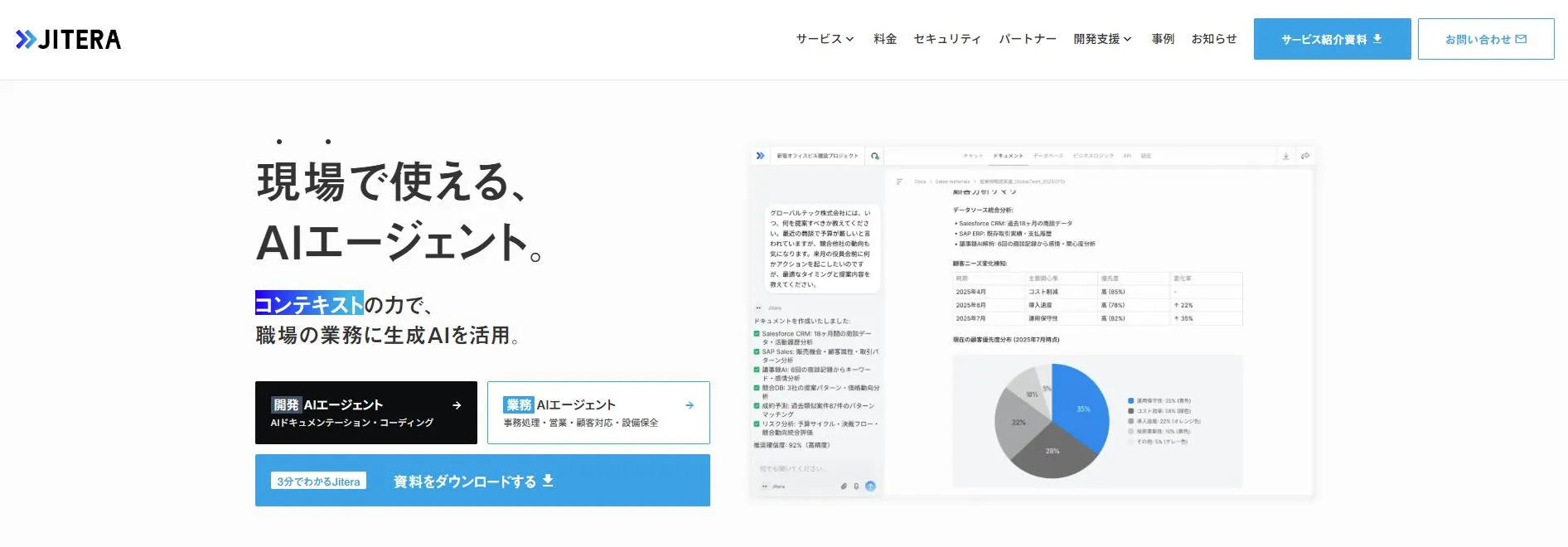Open the お知らせ news page

1214,39
